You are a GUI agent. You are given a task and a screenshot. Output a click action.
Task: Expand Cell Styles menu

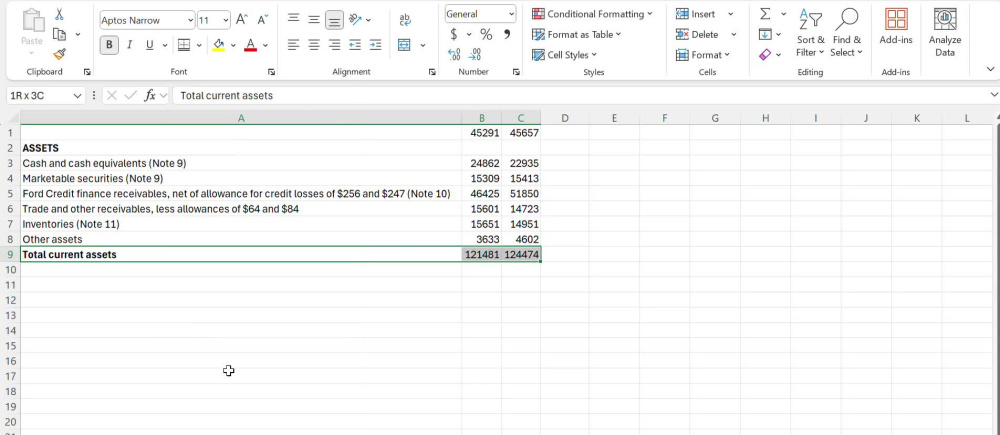tap(564, 55)
